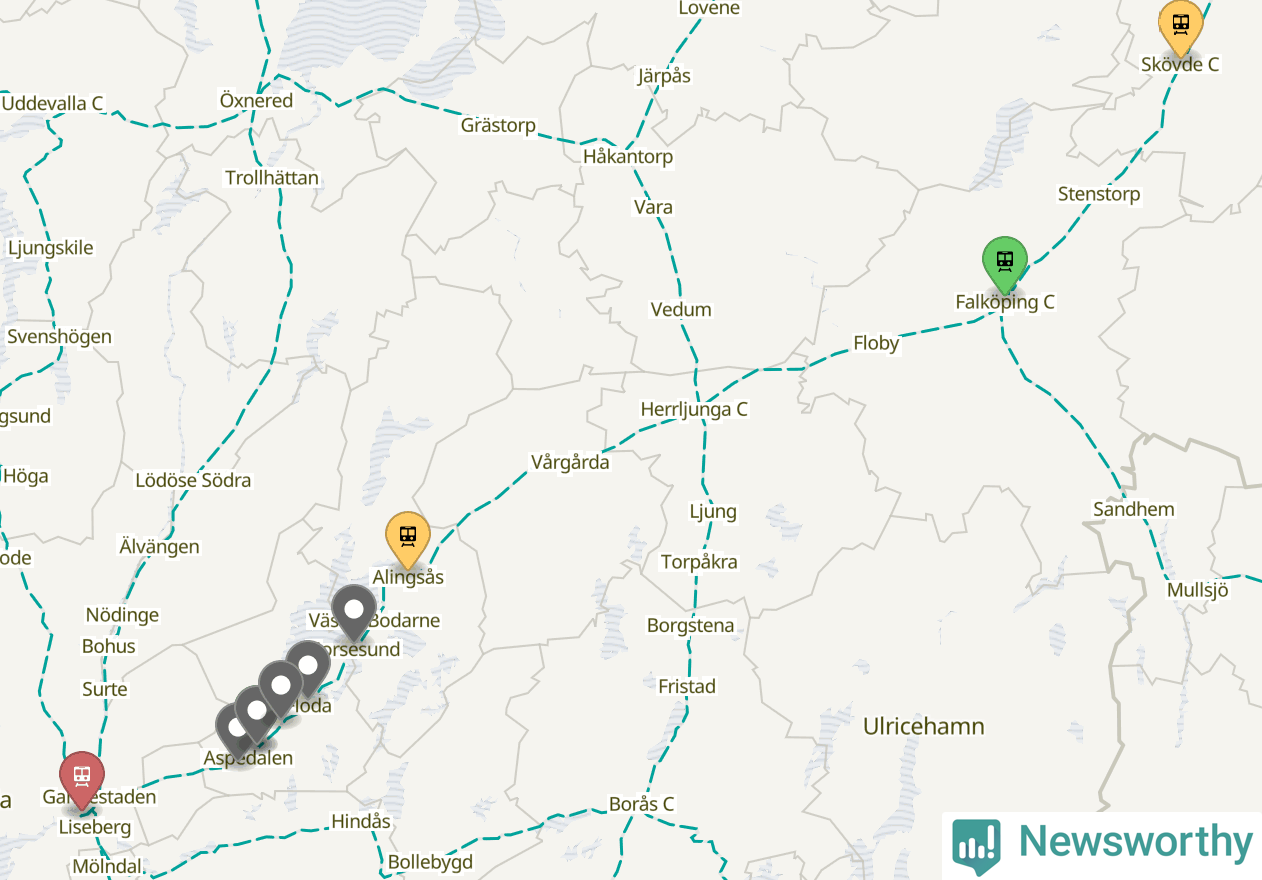The width and height of the screenshot is (1262, 880).
Task: Click the Herrljunga C station label
Action: click(x=694, y=409)
